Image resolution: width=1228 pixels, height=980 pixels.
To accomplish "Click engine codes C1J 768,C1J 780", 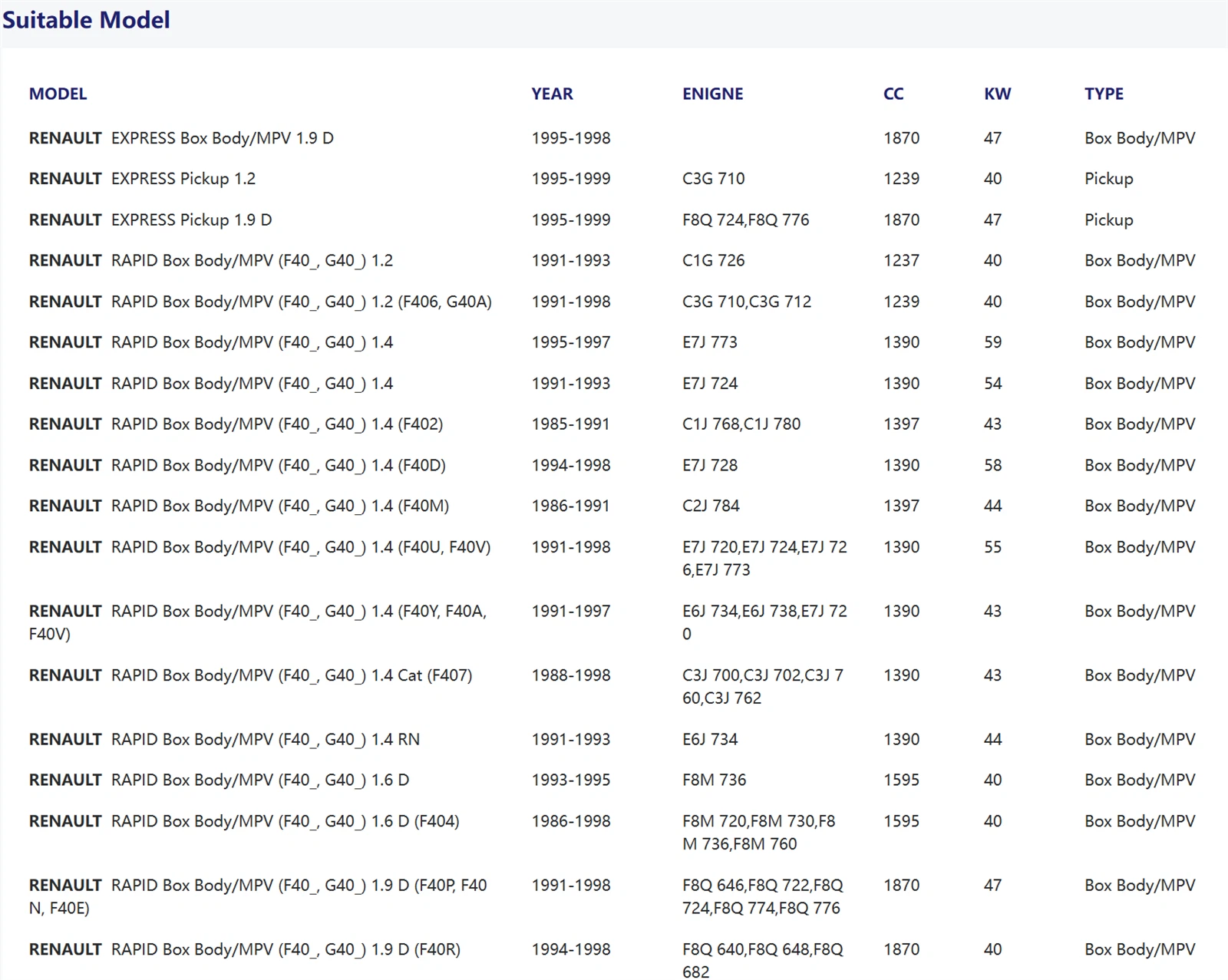I will pyautogui.click(x=741, y=424).
